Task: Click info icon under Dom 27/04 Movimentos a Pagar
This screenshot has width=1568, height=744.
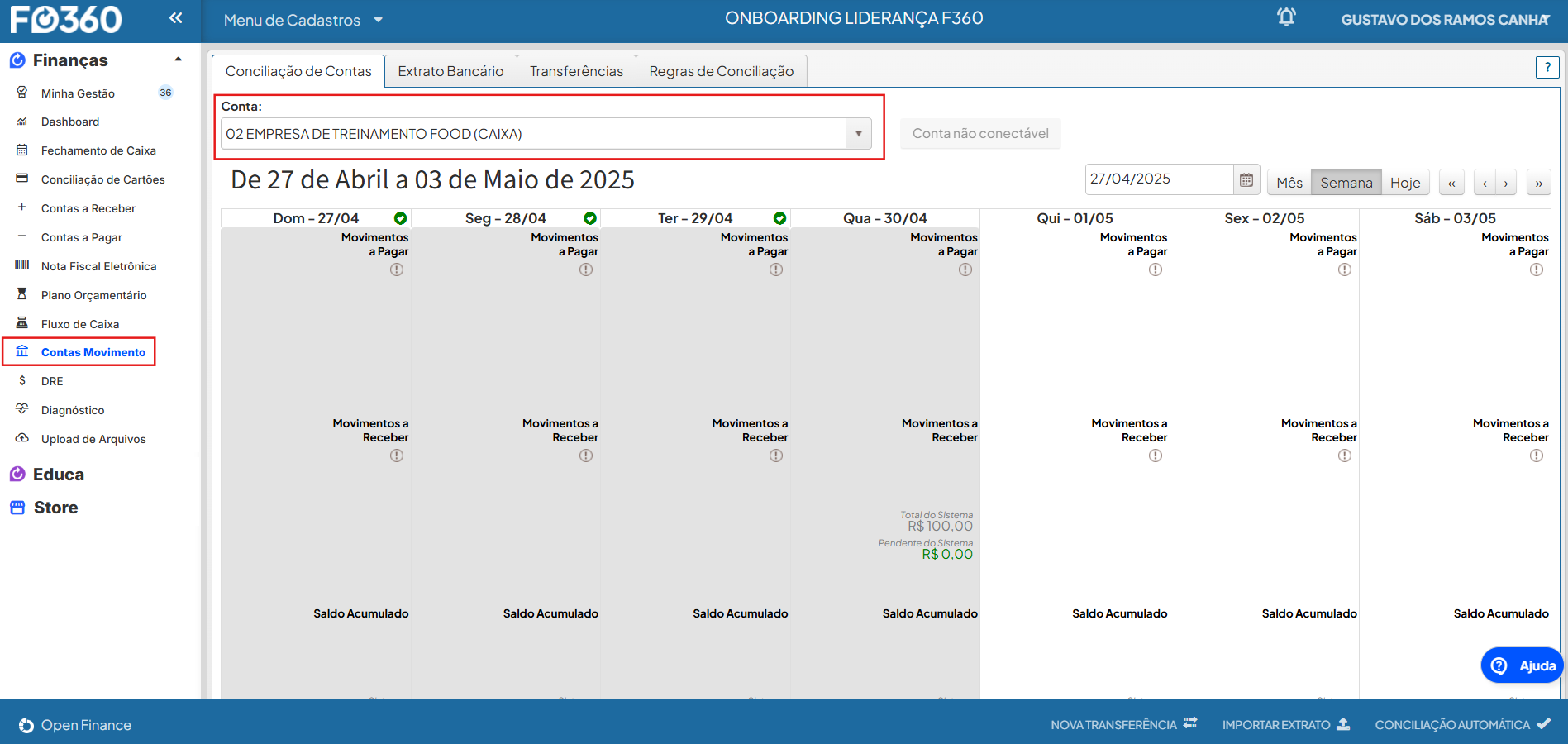Action: click(397, 269)
